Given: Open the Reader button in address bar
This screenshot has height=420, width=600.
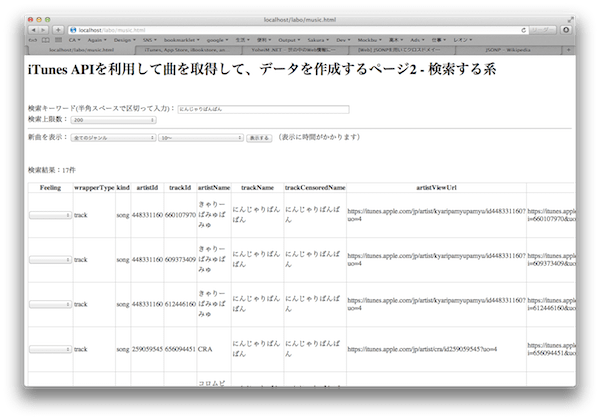Looking at the screenshot, I should click(542, 30).
